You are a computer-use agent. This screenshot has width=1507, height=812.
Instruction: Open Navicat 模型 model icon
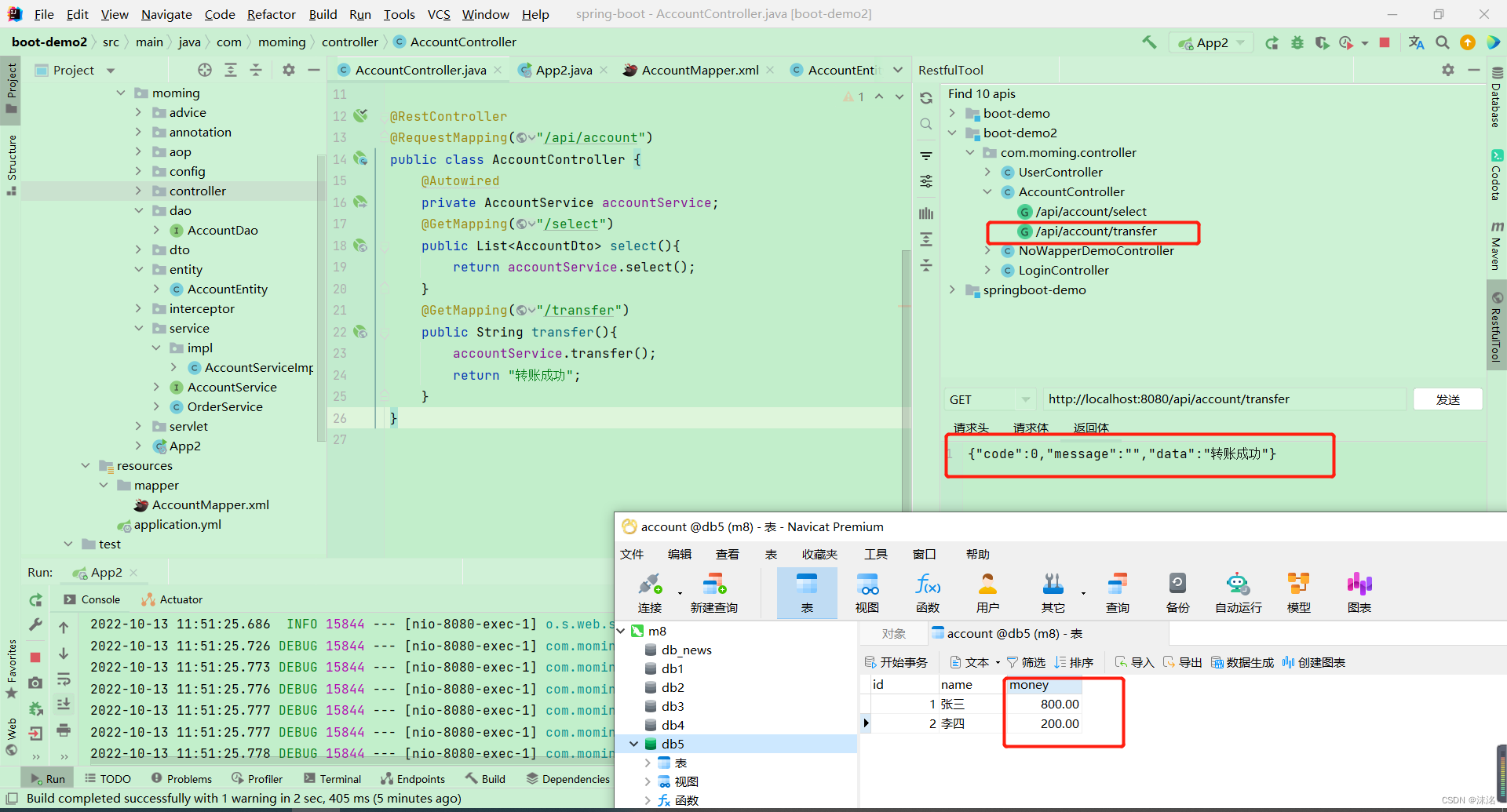pos(1299,592)
